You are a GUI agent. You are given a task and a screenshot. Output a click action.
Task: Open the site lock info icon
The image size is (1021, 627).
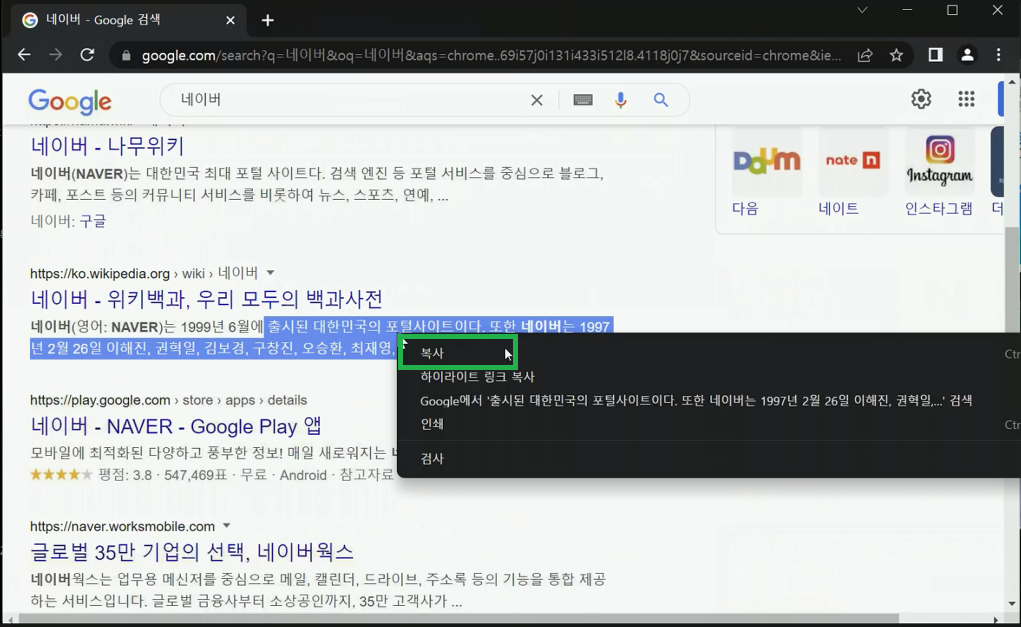click(x=126, y=56)
